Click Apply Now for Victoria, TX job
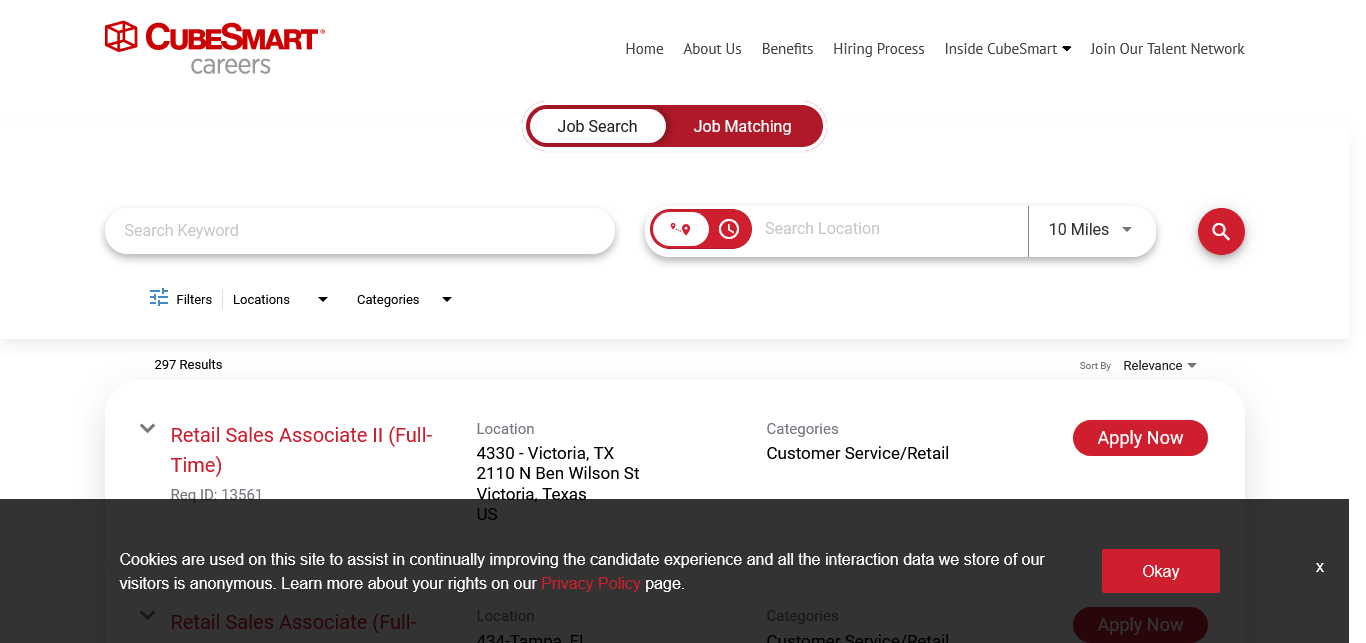The height and width of the screenshot is (643, 1366). point(1140,438)
